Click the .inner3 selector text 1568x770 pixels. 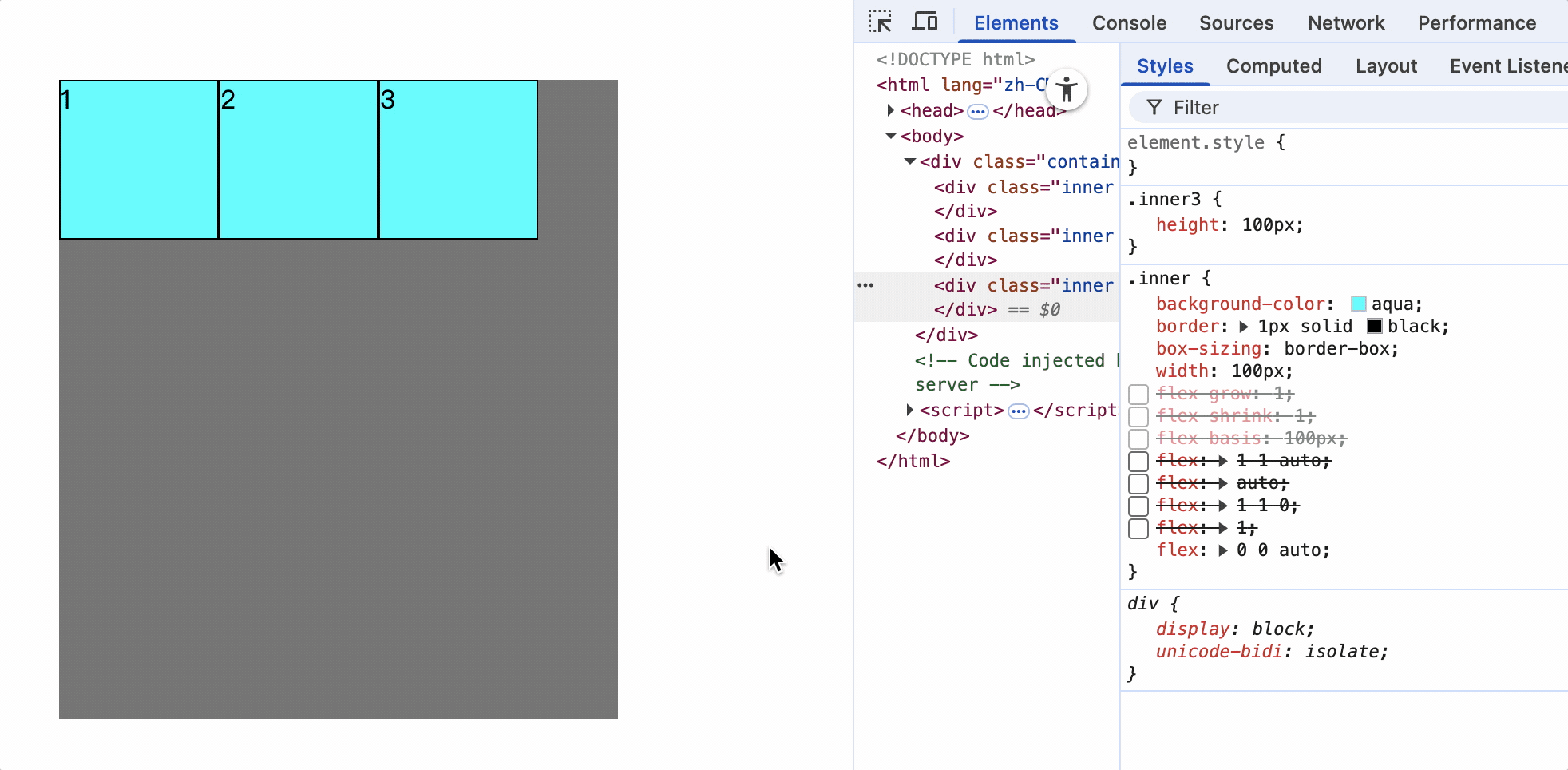point(1164,199)
